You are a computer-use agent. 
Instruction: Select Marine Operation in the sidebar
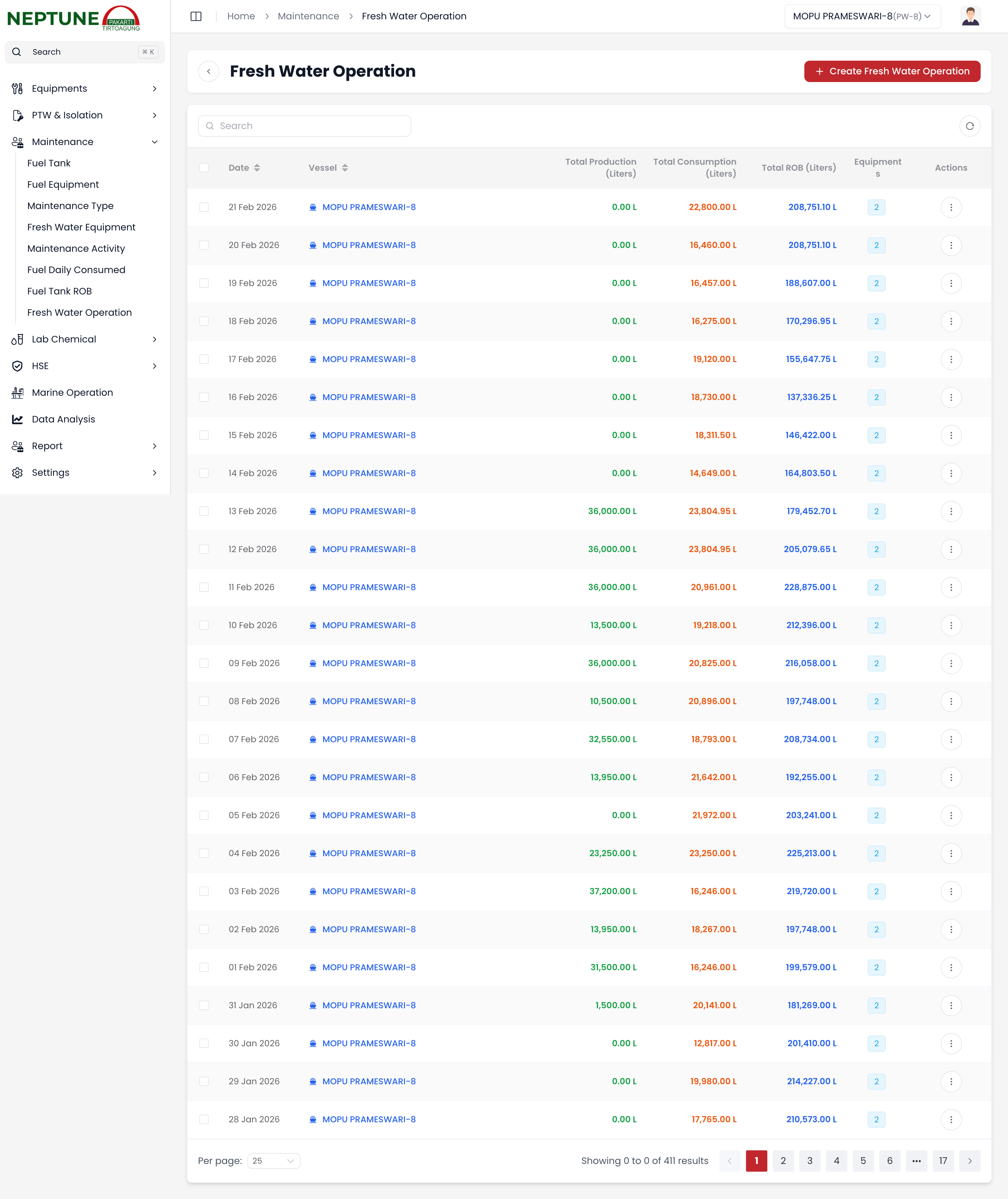coord(73,393)
